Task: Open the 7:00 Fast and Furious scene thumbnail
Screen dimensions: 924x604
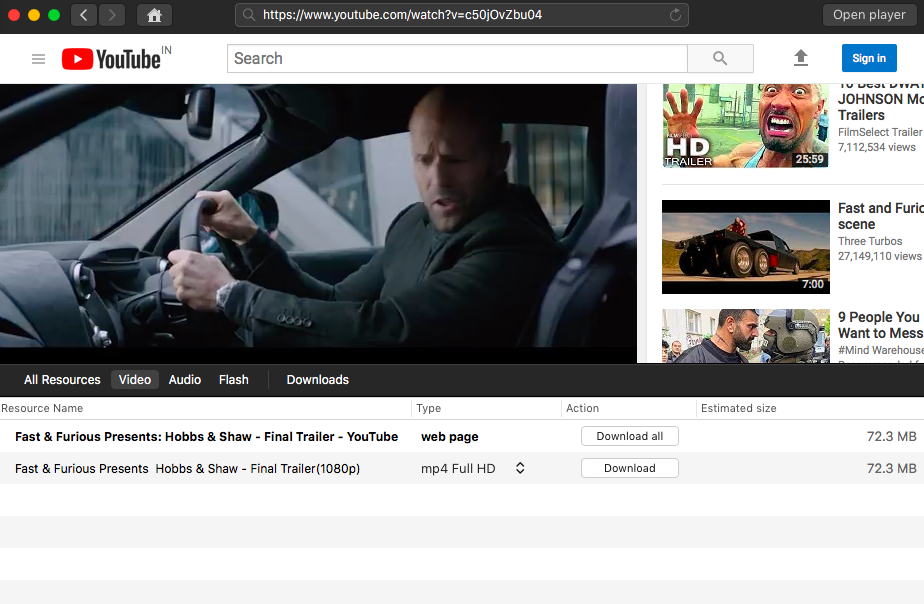Action: 745,247
